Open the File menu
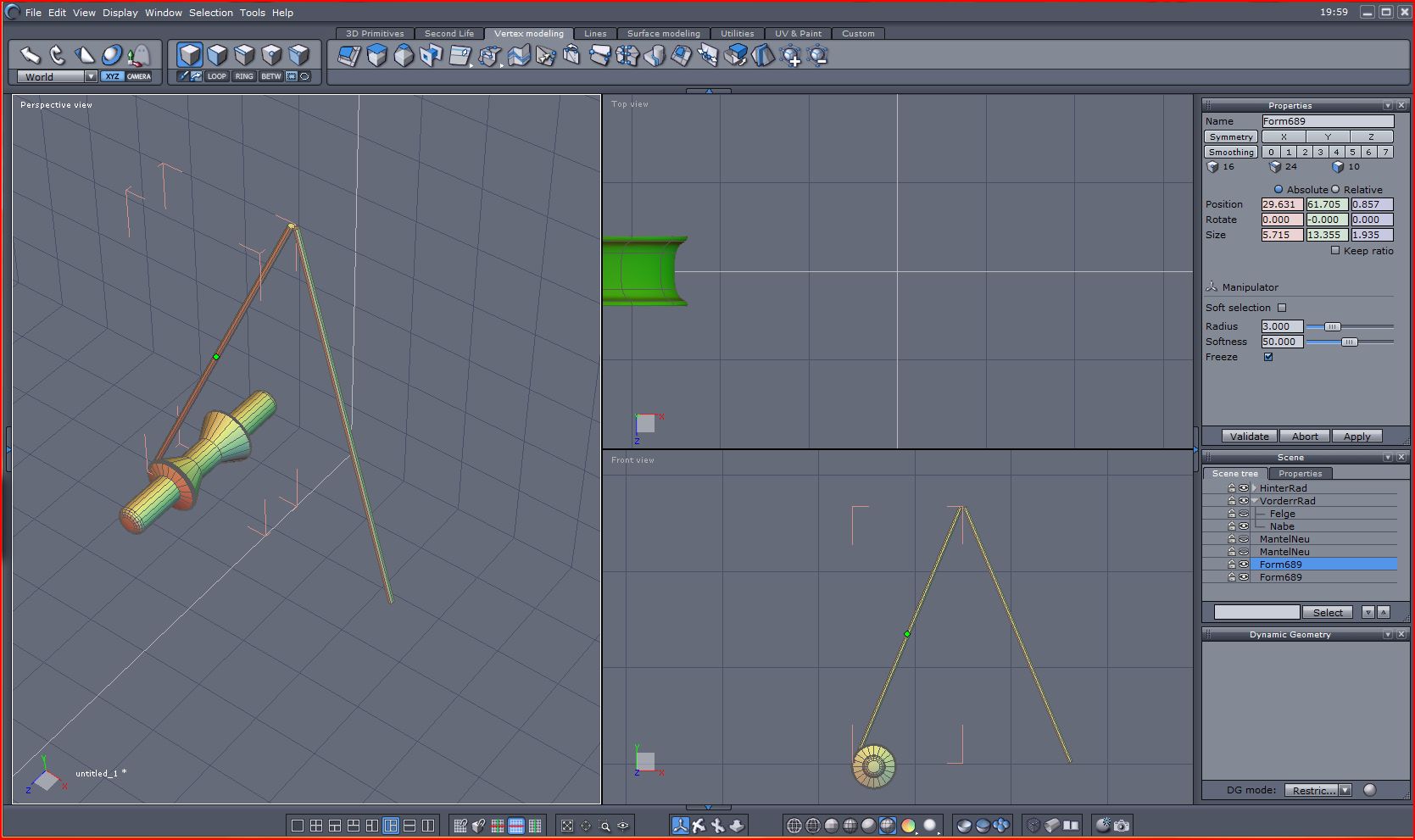Image resolution: width=1415 pixels, height=840 pixels. click(33, 13)
